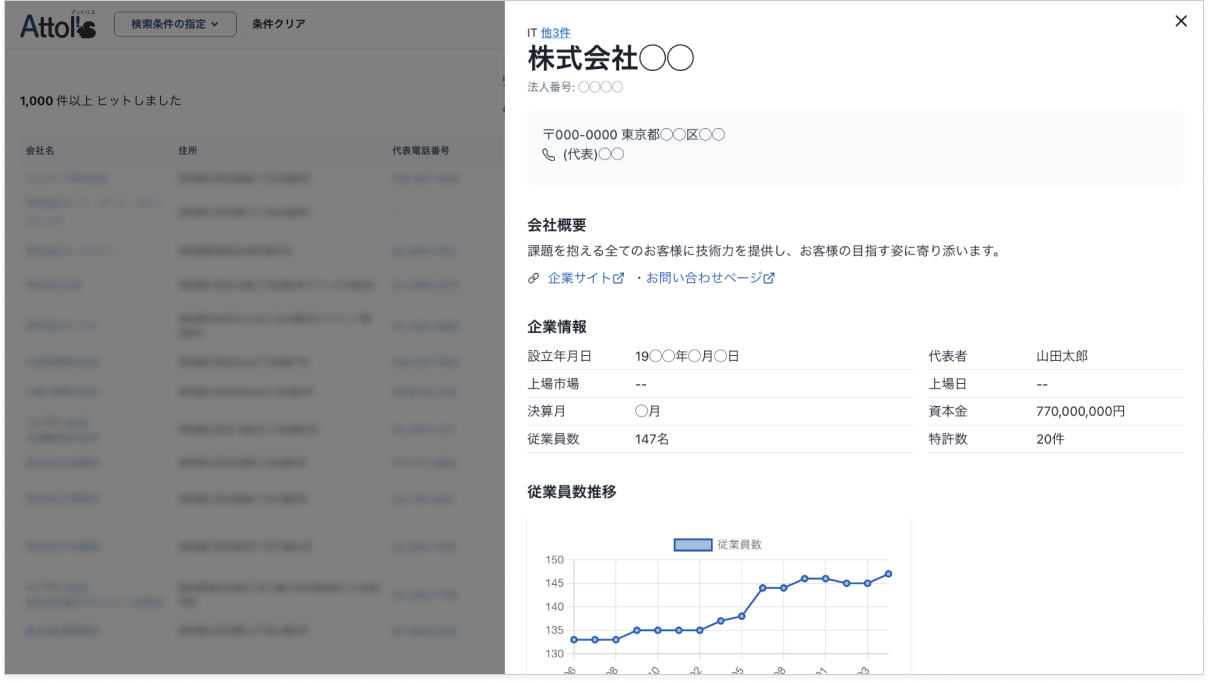Click the last data point on employee chart
1208x683 pixels.
tap(888, 574)
